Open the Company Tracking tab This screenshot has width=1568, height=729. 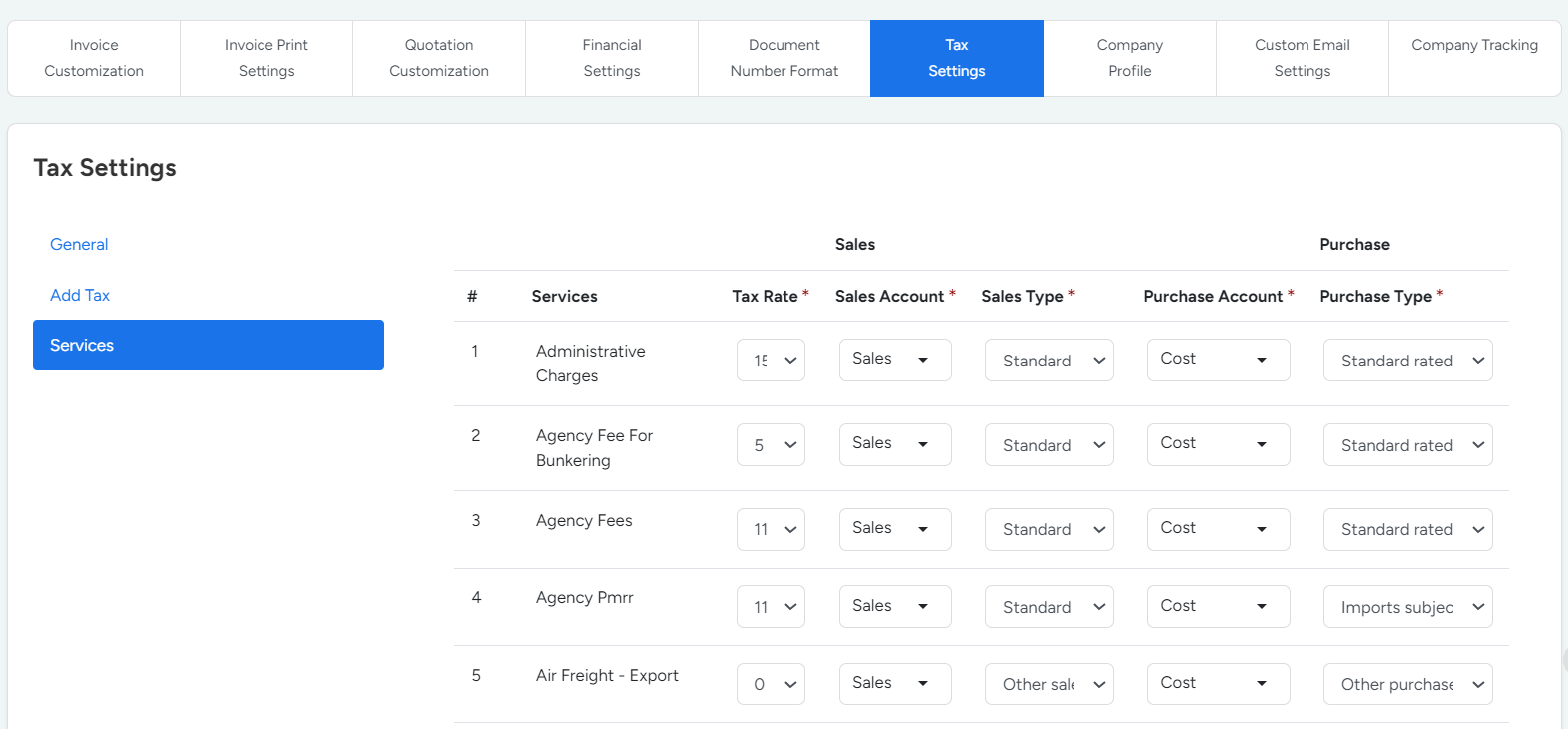tap(1475, 58)
